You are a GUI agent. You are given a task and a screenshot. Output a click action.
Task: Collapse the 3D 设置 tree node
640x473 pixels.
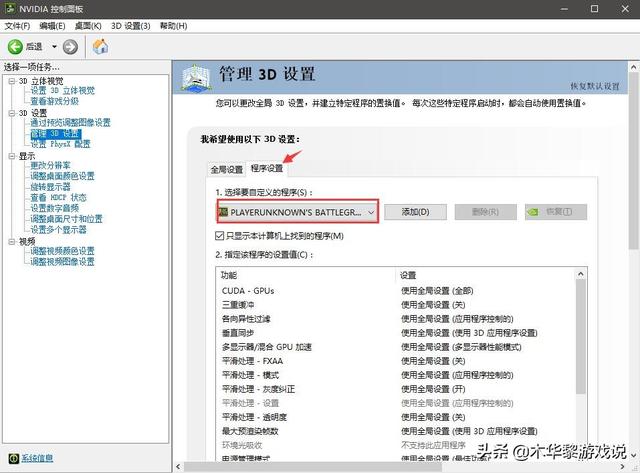tap(12, 113)
